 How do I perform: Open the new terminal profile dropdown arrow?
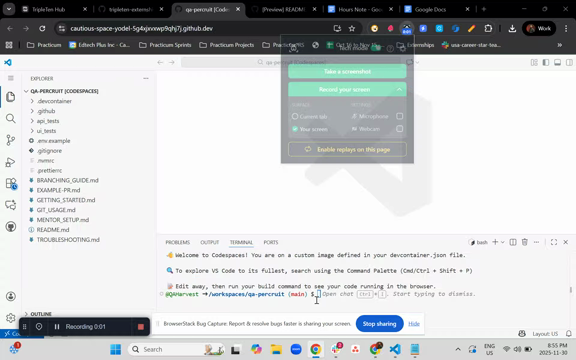pos(503,242)
